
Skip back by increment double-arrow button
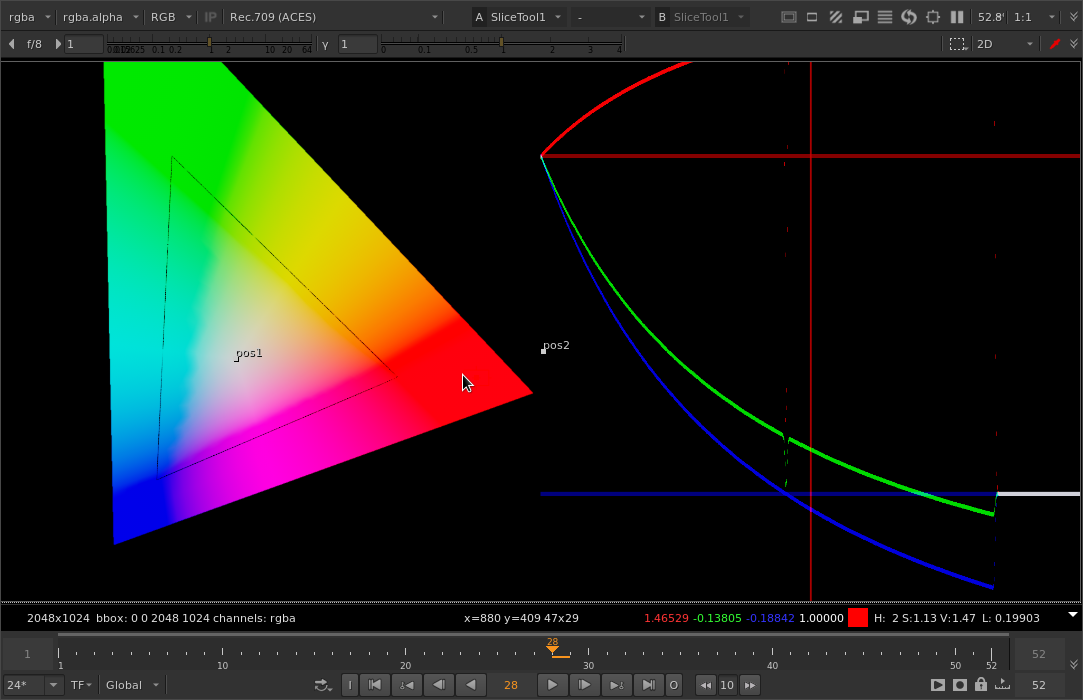(x=706, y=685)
